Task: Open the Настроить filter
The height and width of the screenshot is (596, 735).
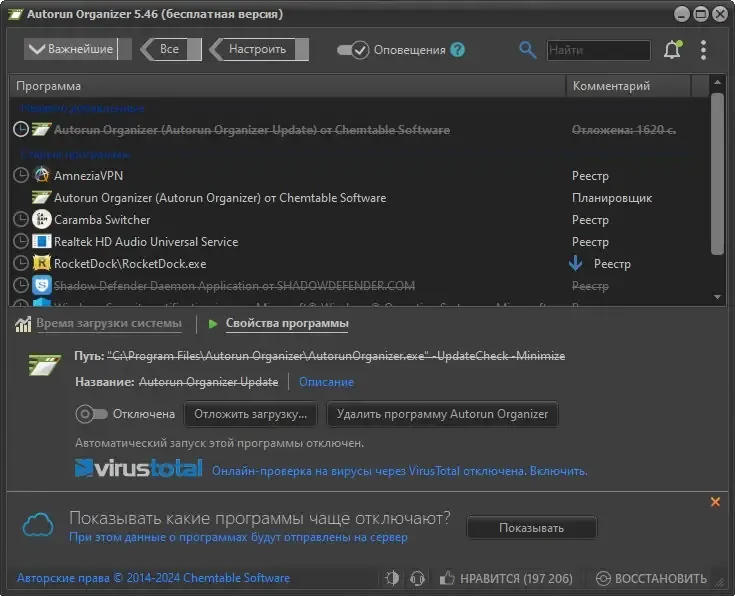Action: (x=257, y=49)
